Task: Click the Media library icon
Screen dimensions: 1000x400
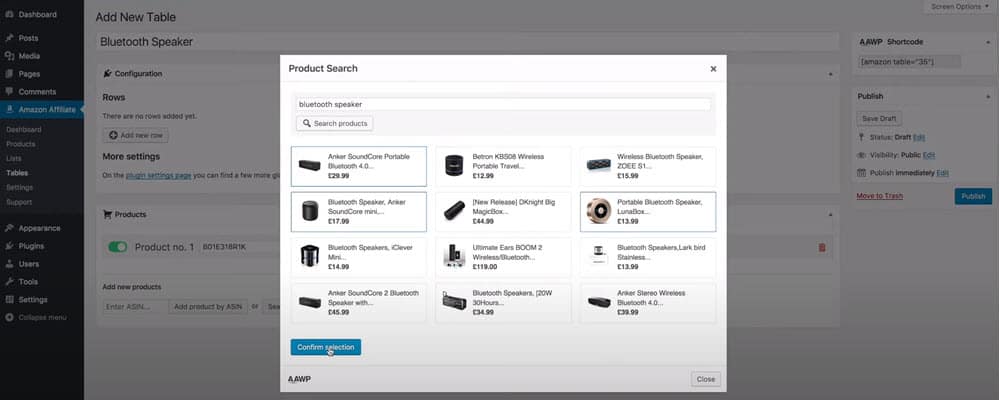Action: pos(10,56)
